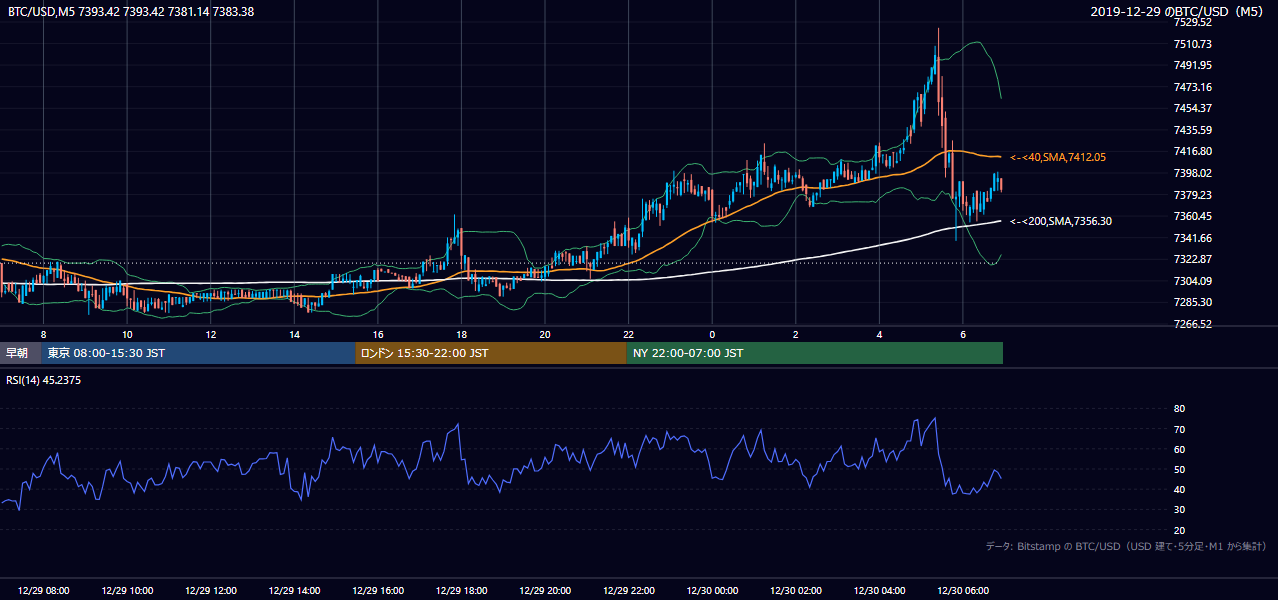Select the NY 22:00-07:00 JST session bar
Viewport: 1278px width, 600px height.
pos(815,353)
